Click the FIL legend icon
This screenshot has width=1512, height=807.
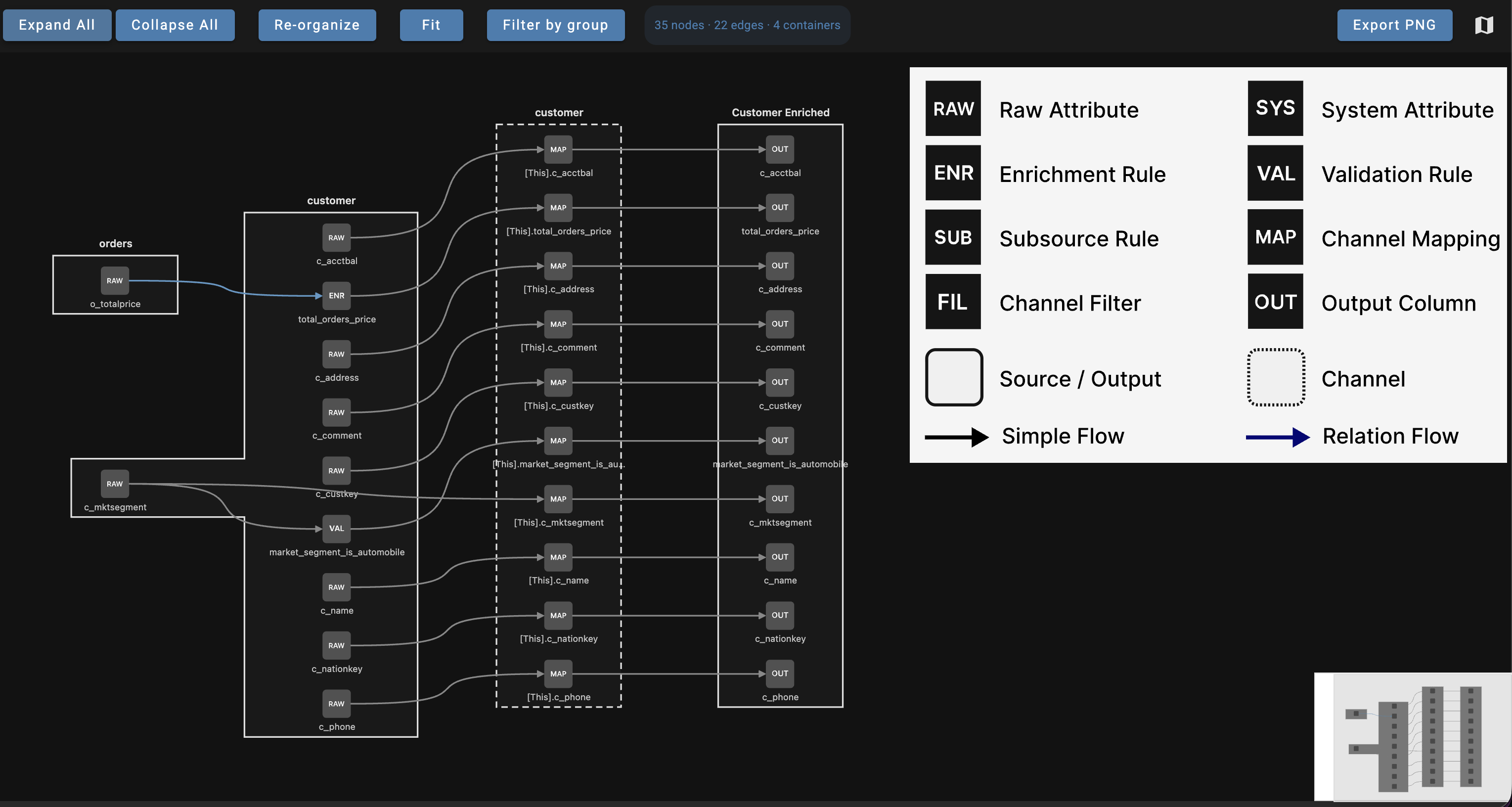[x=953, y=302]
